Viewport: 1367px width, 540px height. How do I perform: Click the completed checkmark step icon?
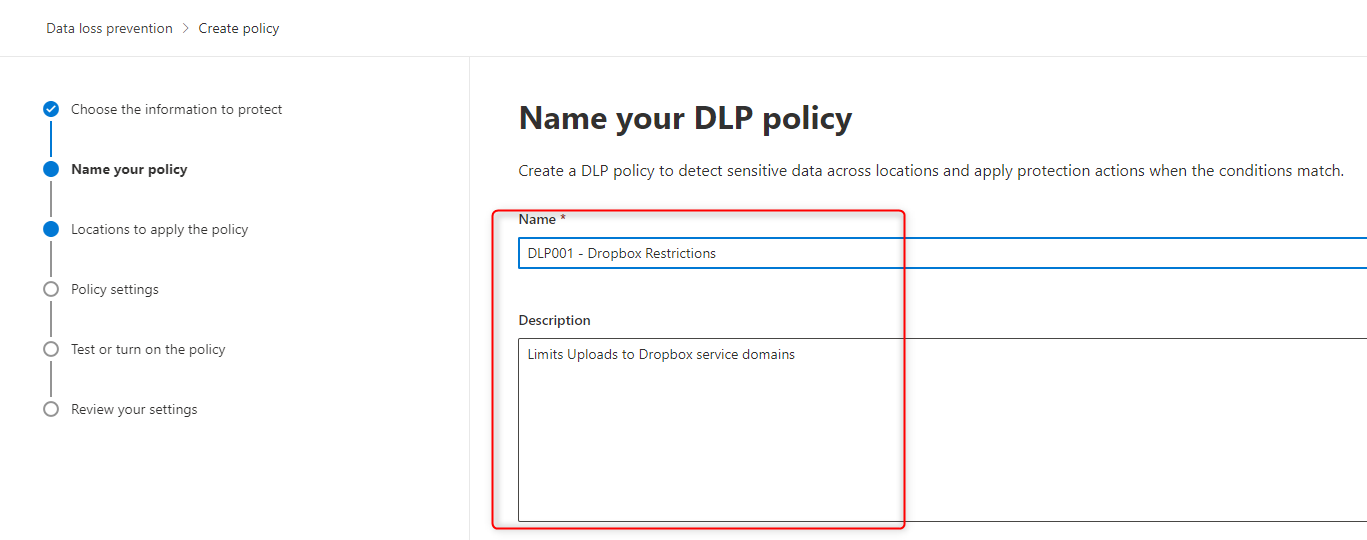click(x=51, y=109)
